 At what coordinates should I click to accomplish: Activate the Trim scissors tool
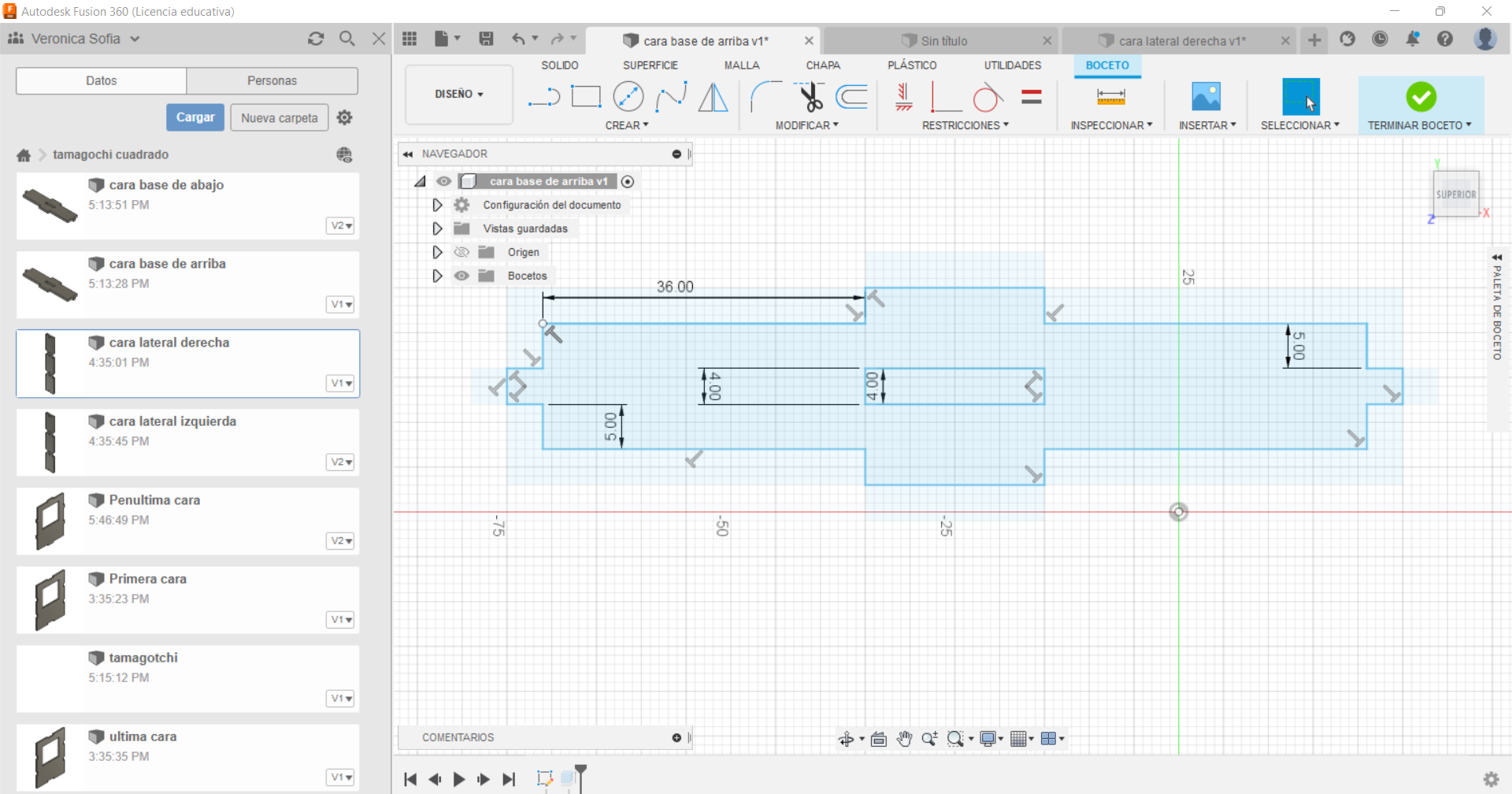pyautogui.click(x=810, y=97)
